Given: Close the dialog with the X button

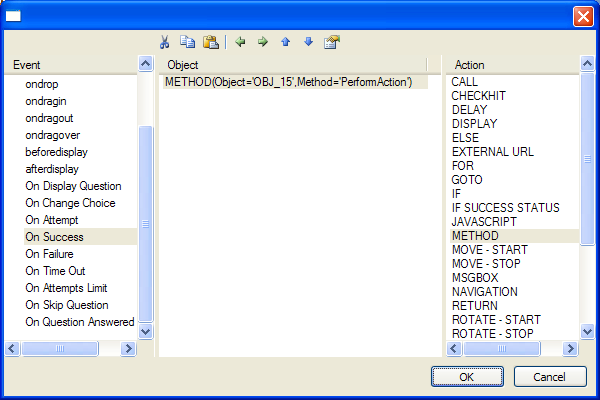Looking at the screenshot, I should pos(582,16).
